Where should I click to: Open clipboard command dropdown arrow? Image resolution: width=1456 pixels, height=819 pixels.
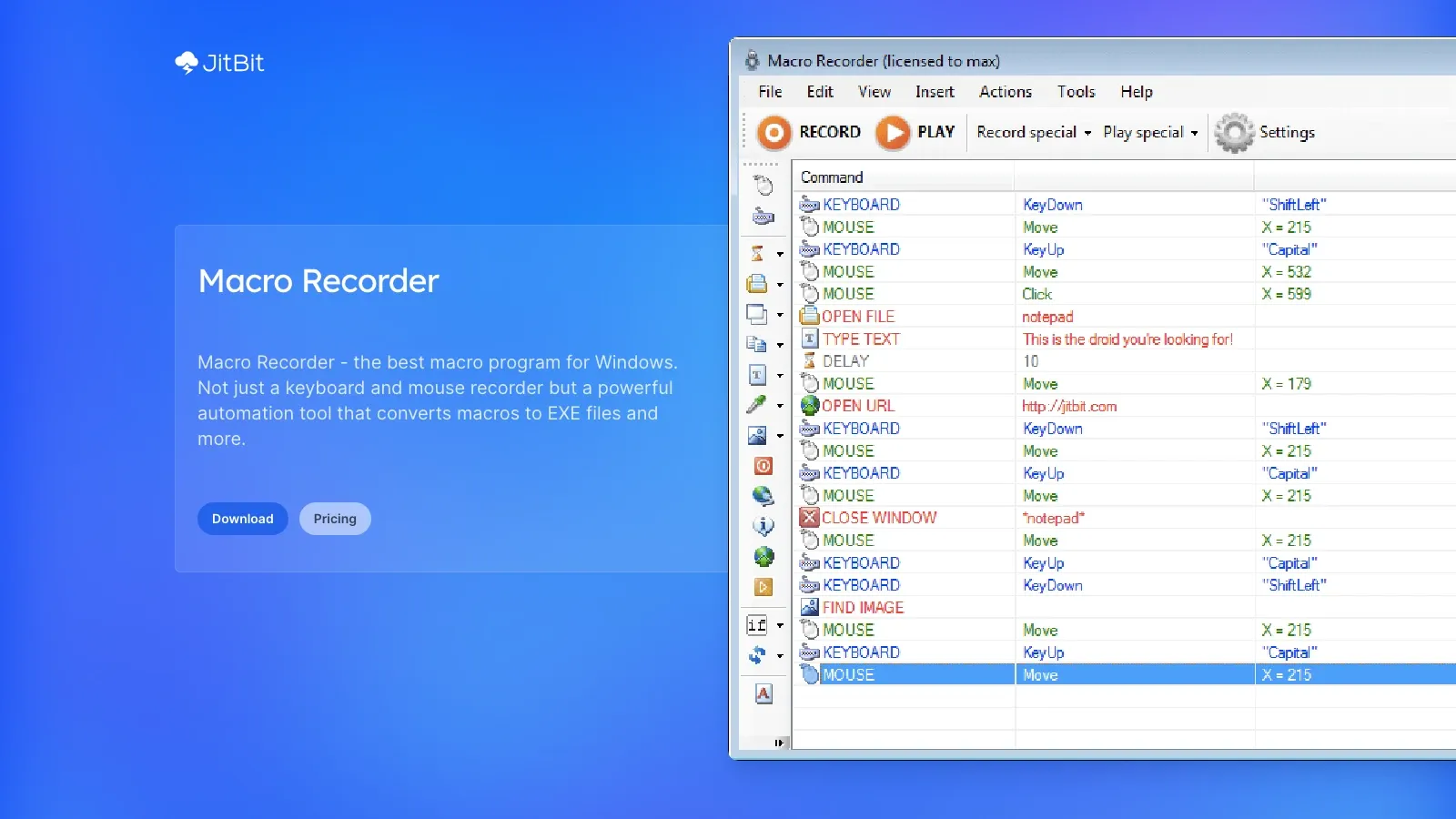(x=780, y=345)
